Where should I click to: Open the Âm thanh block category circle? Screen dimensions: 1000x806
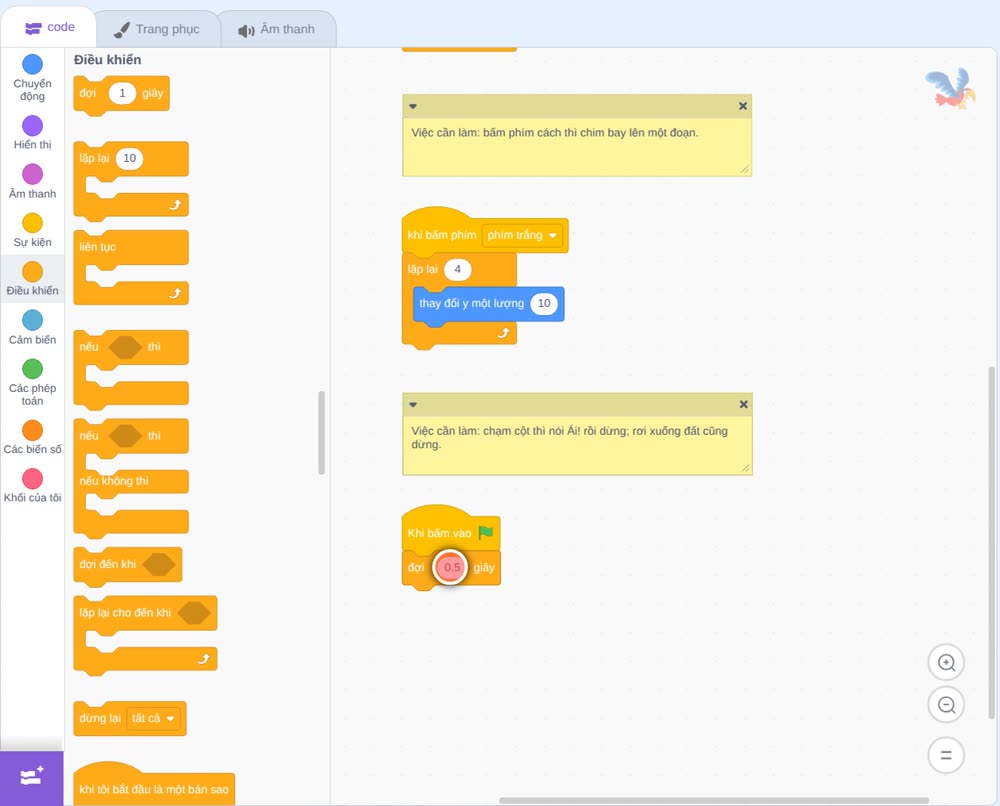[x=33, y=173]
